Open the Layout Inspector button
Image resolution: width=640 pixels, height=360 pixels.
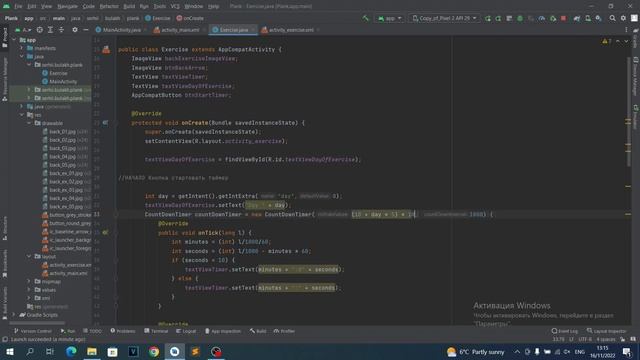point(607,331)
